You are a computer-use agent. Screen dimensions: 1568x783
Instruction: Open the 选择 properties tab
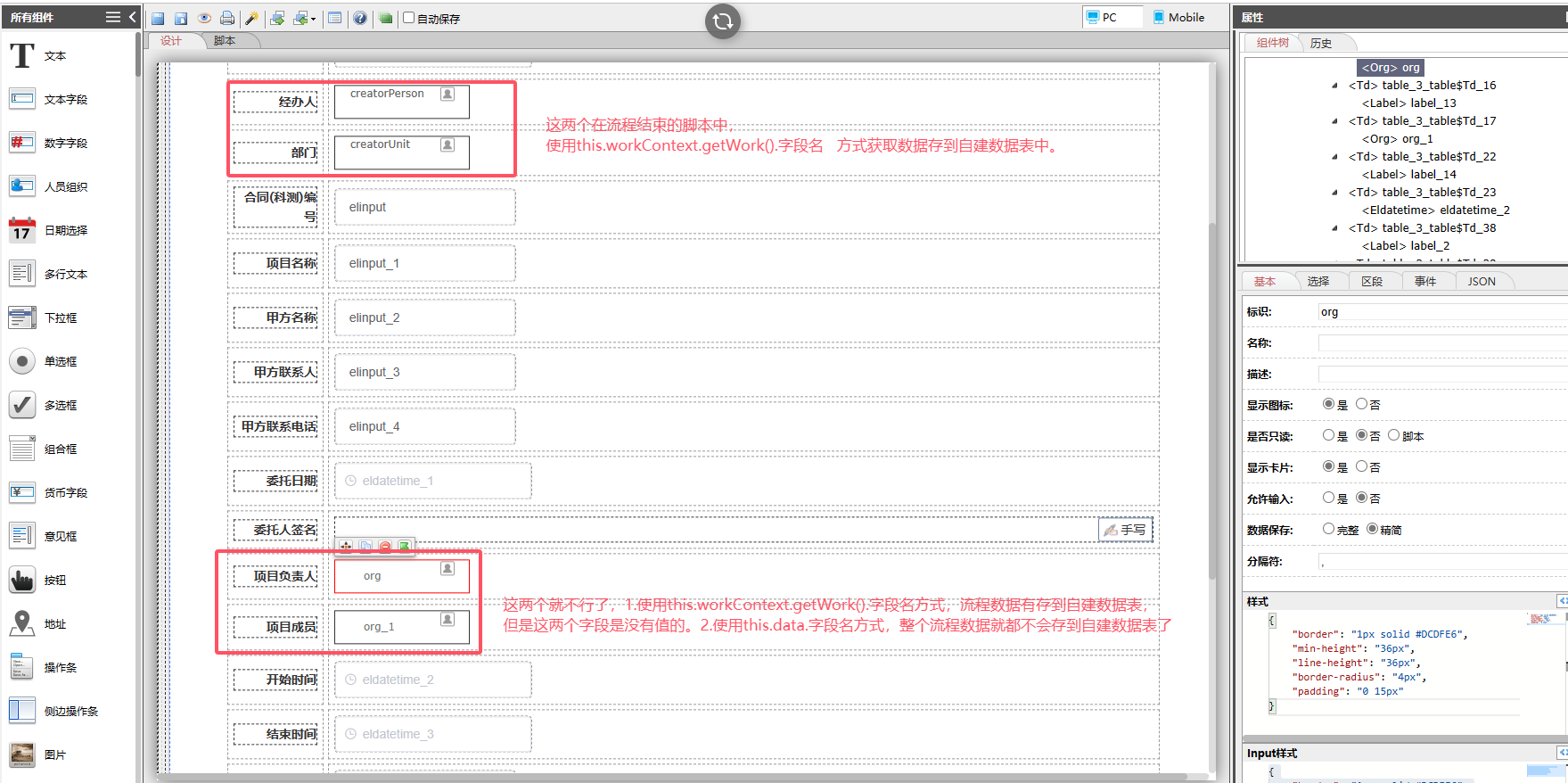click(x=1318, y=282)
